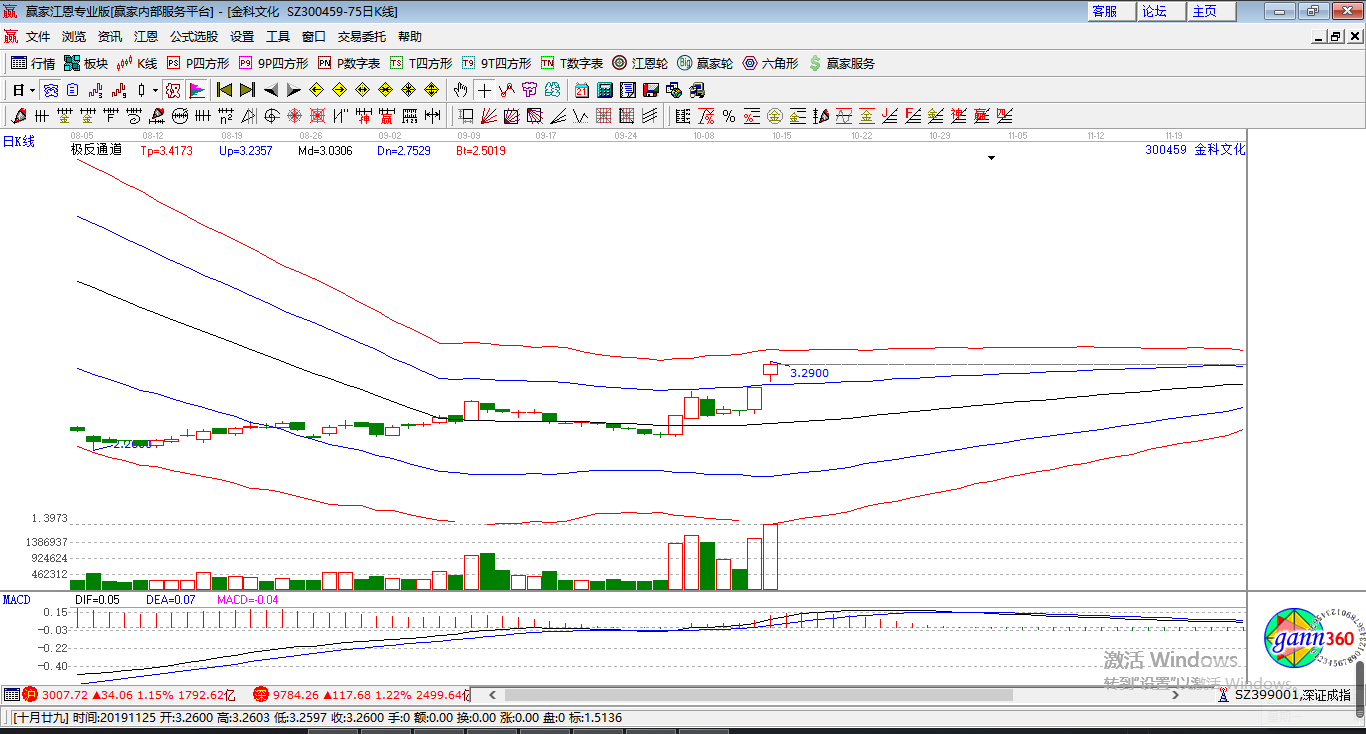Select the circled 金 icon
This screenshot has width=1366, height=734.
point(775,116)
